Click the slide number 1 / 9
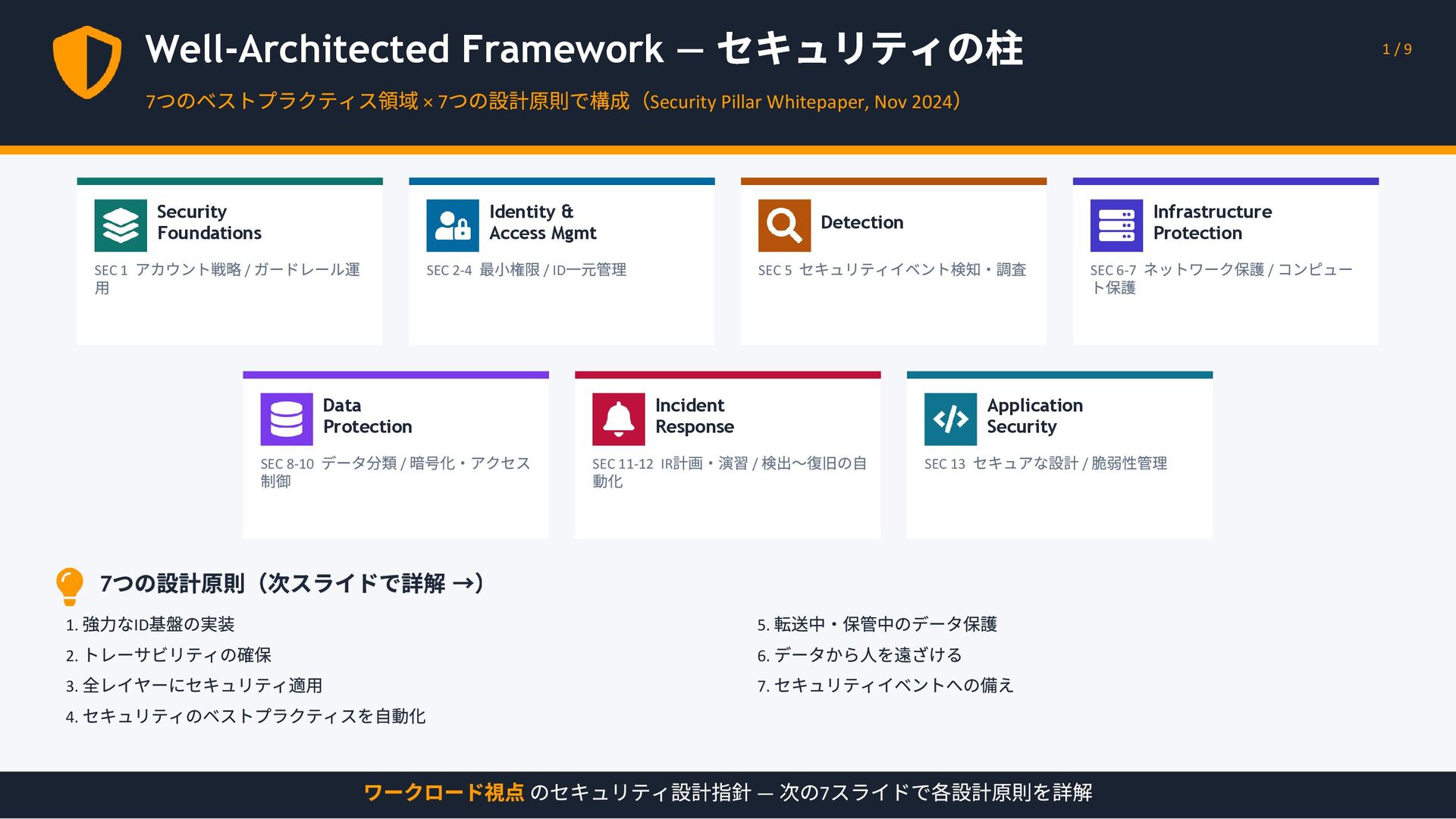1456x819 pixels. (x=1396, y=49)
